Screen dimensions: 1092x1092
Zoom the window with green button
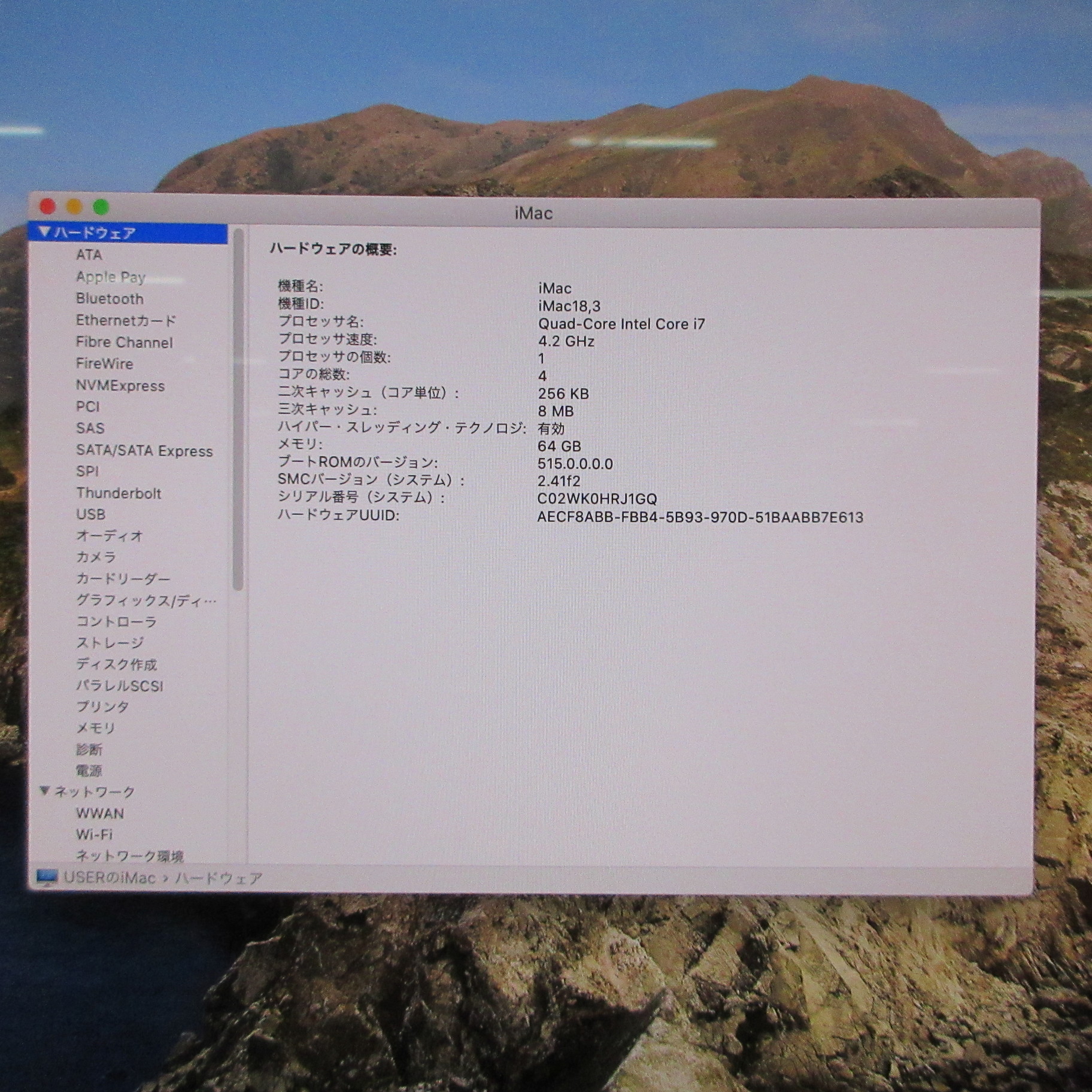coord(101,207)
